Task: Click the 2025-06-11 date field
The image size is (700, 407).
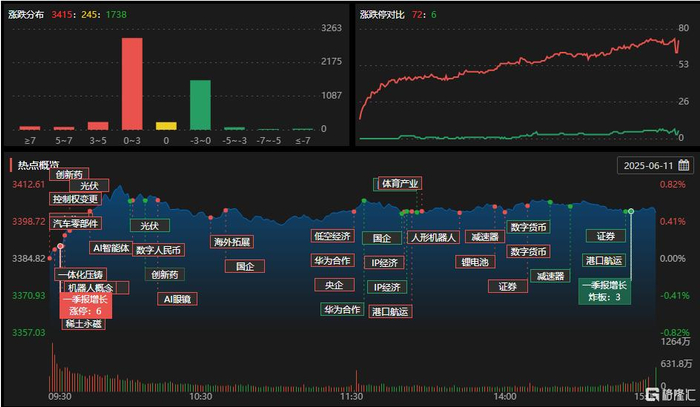Action: pos(655,165)
